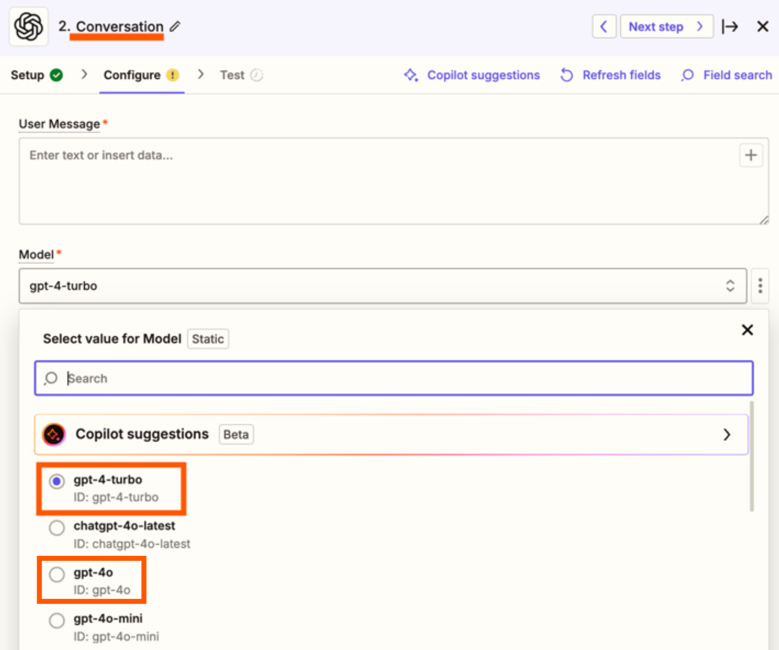Select the gpt-4o-mini radio button
Image resolution: width=779 pixels, height=650 pixels.
[57, 621]
